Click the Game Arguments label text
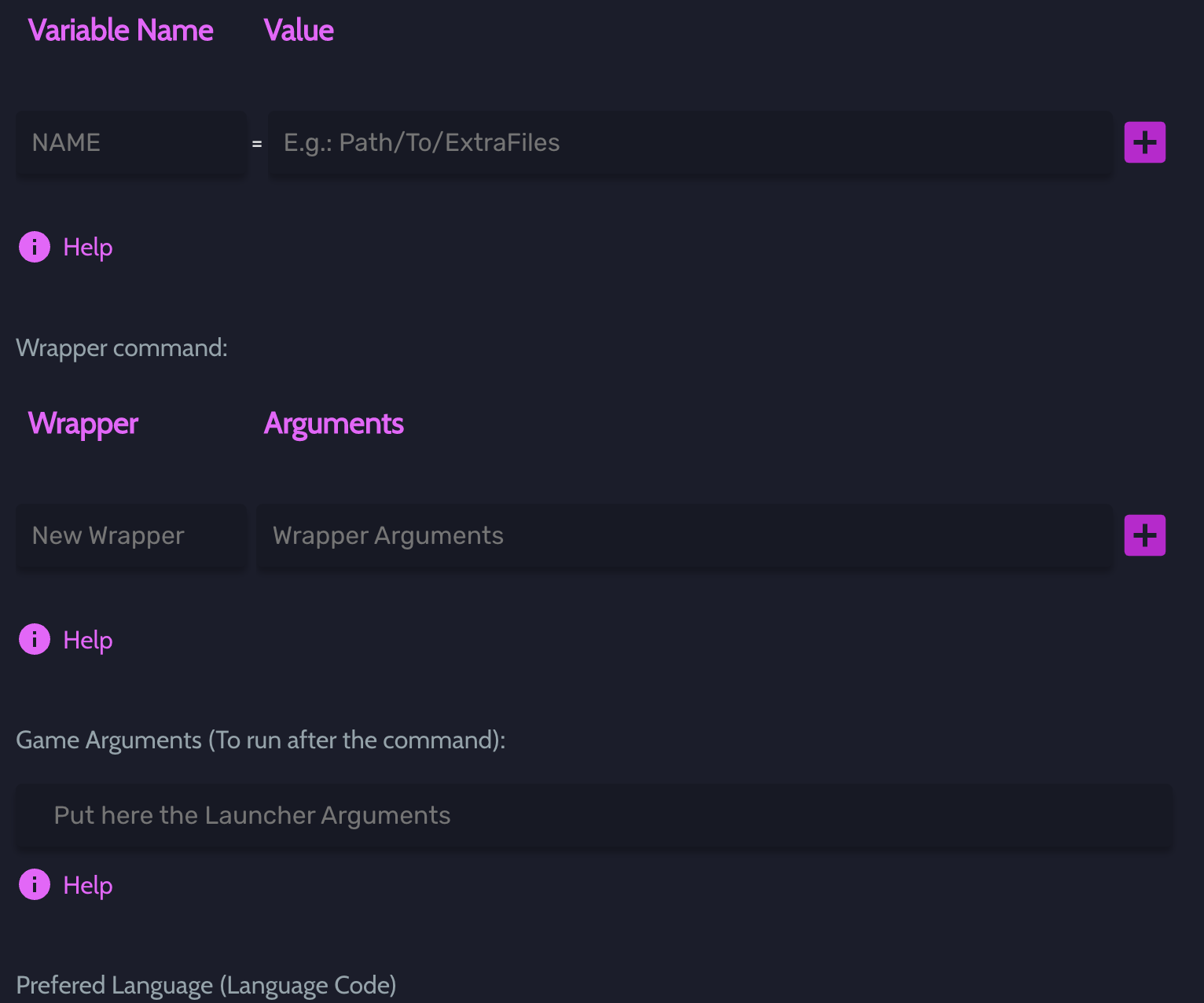 (x=260, y=740)
